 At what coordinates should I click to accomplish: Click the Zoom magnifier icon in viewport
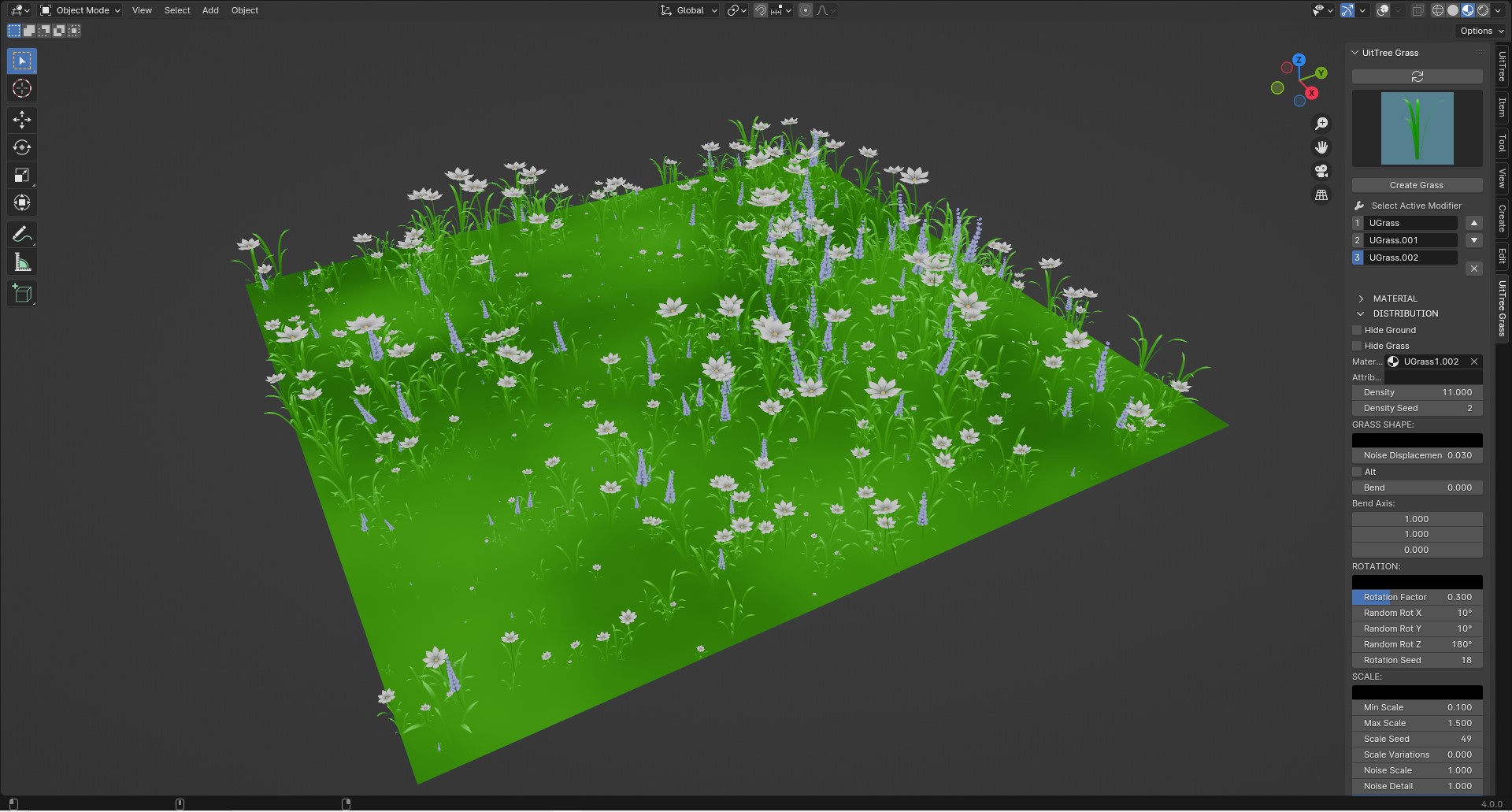(1321, 123)
